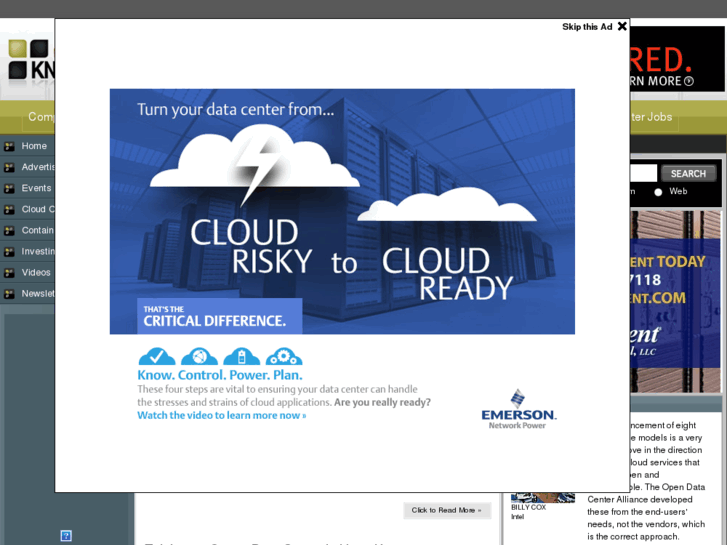This screenshot has height=545, width=727.
Task: Click the bullet icon beside Contain item
Action: point(9,231)
